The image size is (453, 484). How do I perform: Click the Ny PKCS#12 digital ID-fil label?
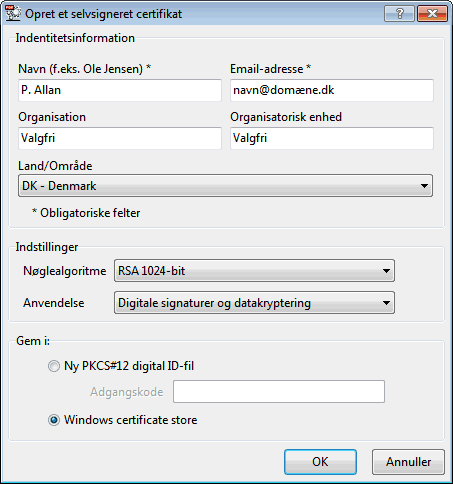(129, 366)
